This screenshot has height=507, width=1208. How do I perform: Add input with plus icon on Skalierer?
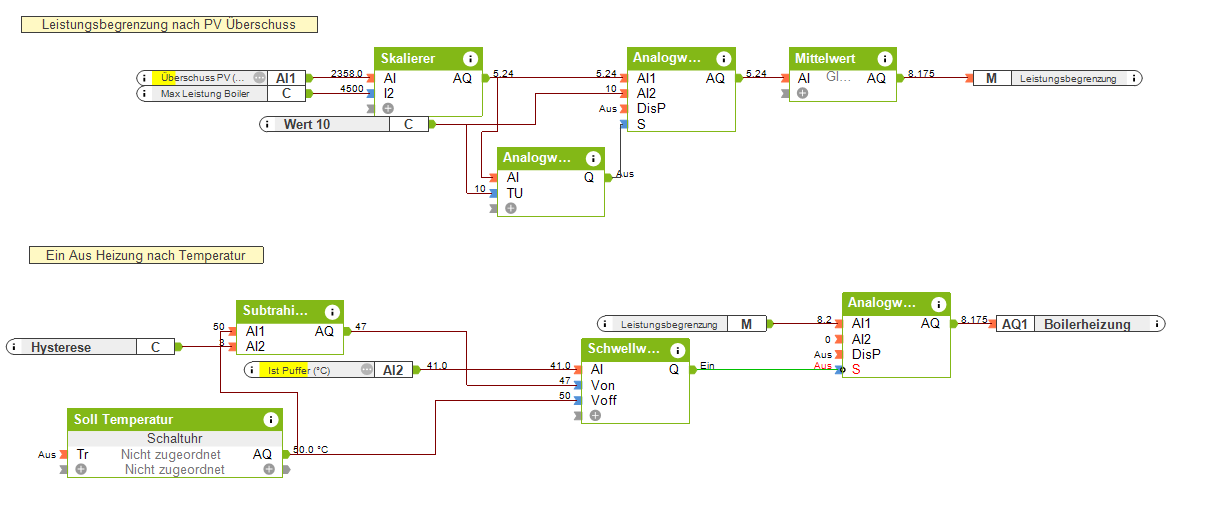click(x=388, y=108)
